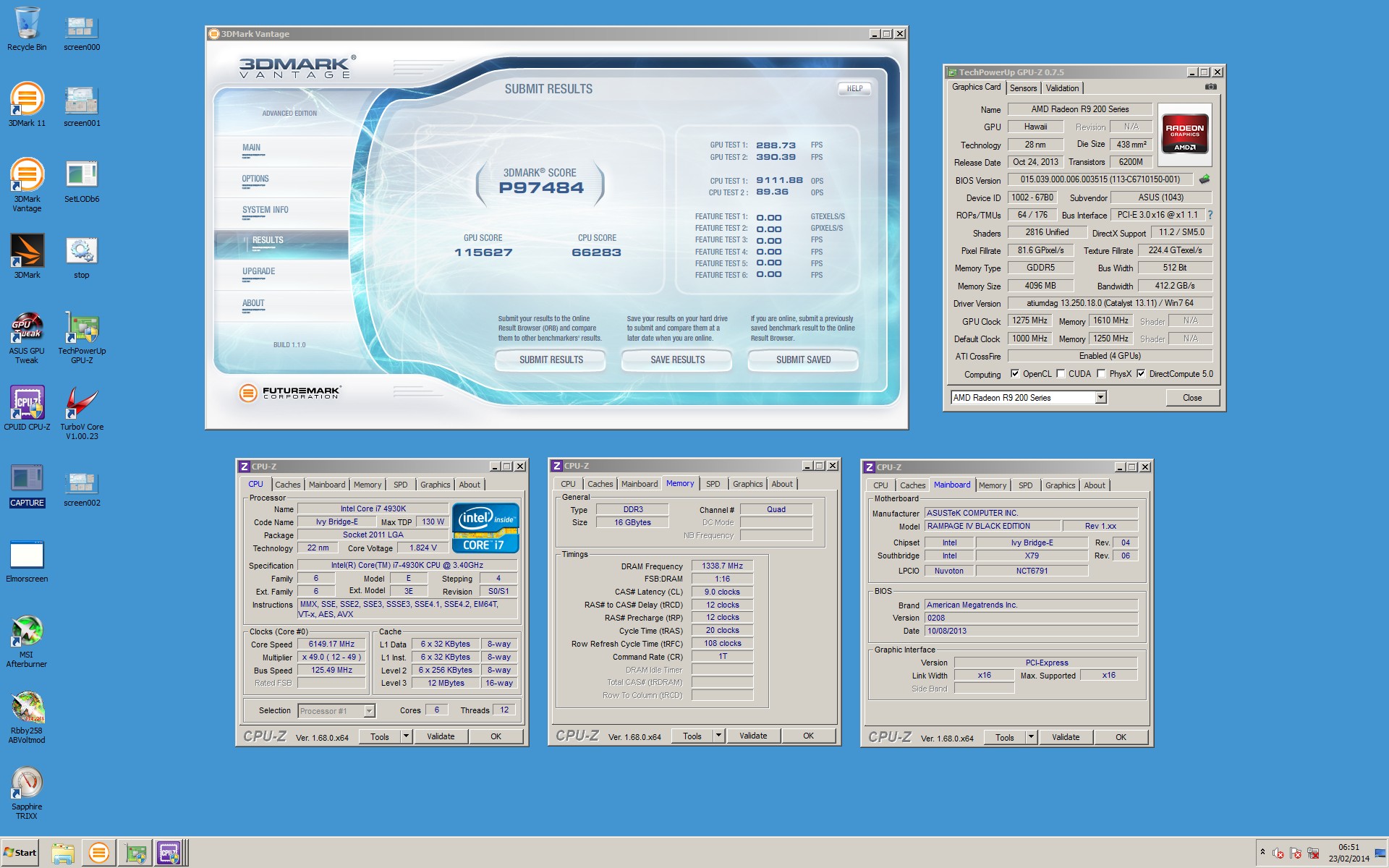Viewport: 1389px width, 868px height.
Task: Launch TurboV Core V1.00.23 shortcut
Action: 82,413
